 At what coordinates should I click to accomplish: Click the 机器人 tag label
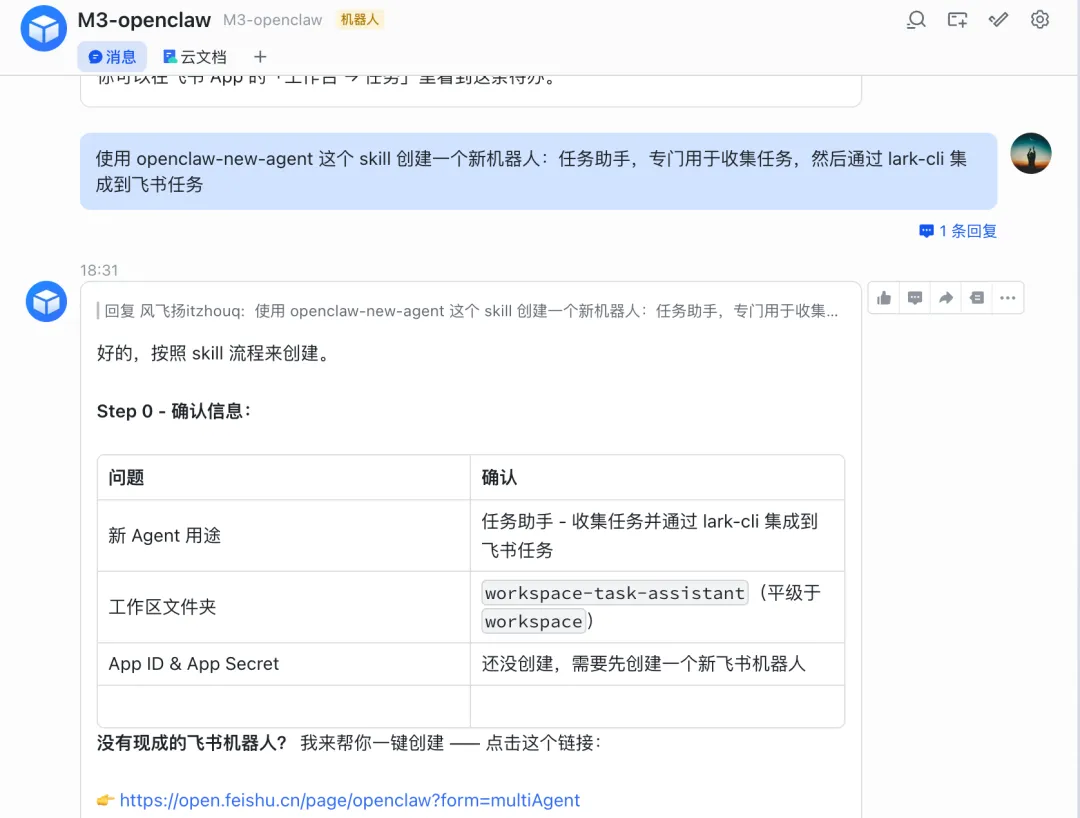click(x=360, y=20)
